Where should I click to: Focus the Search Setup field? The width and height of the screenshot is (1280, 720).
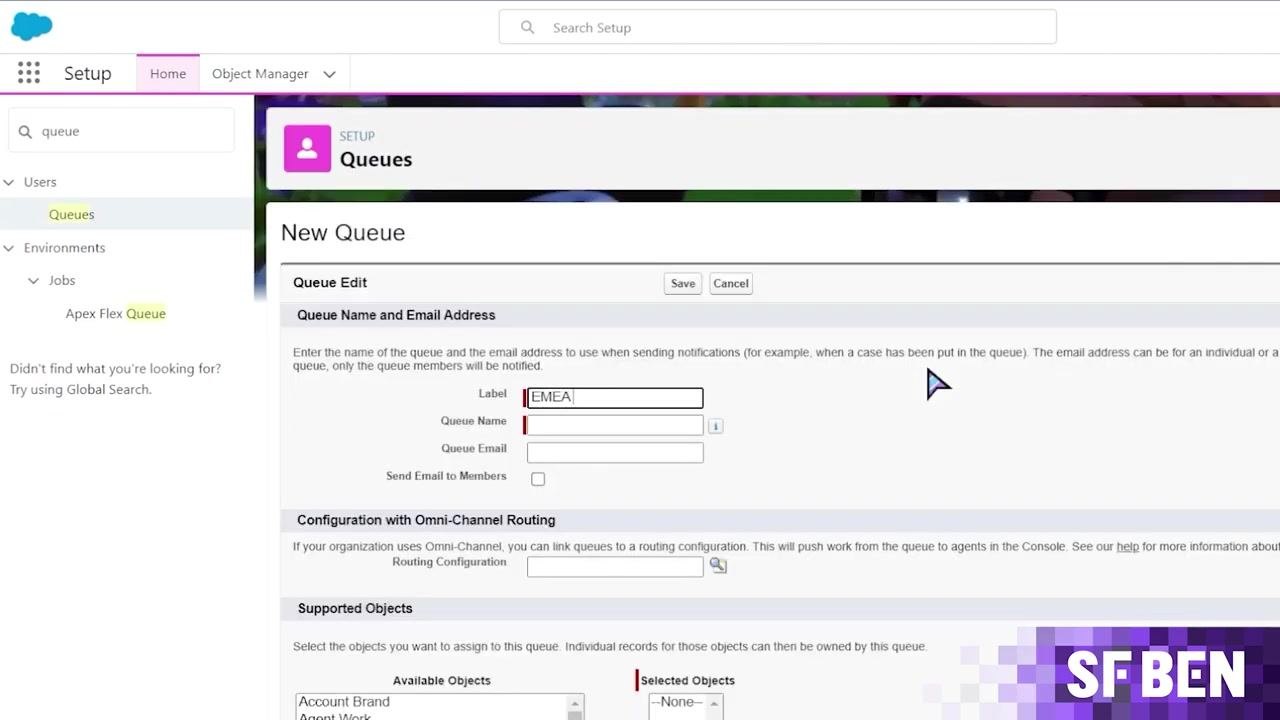click(x=777, y=27)
